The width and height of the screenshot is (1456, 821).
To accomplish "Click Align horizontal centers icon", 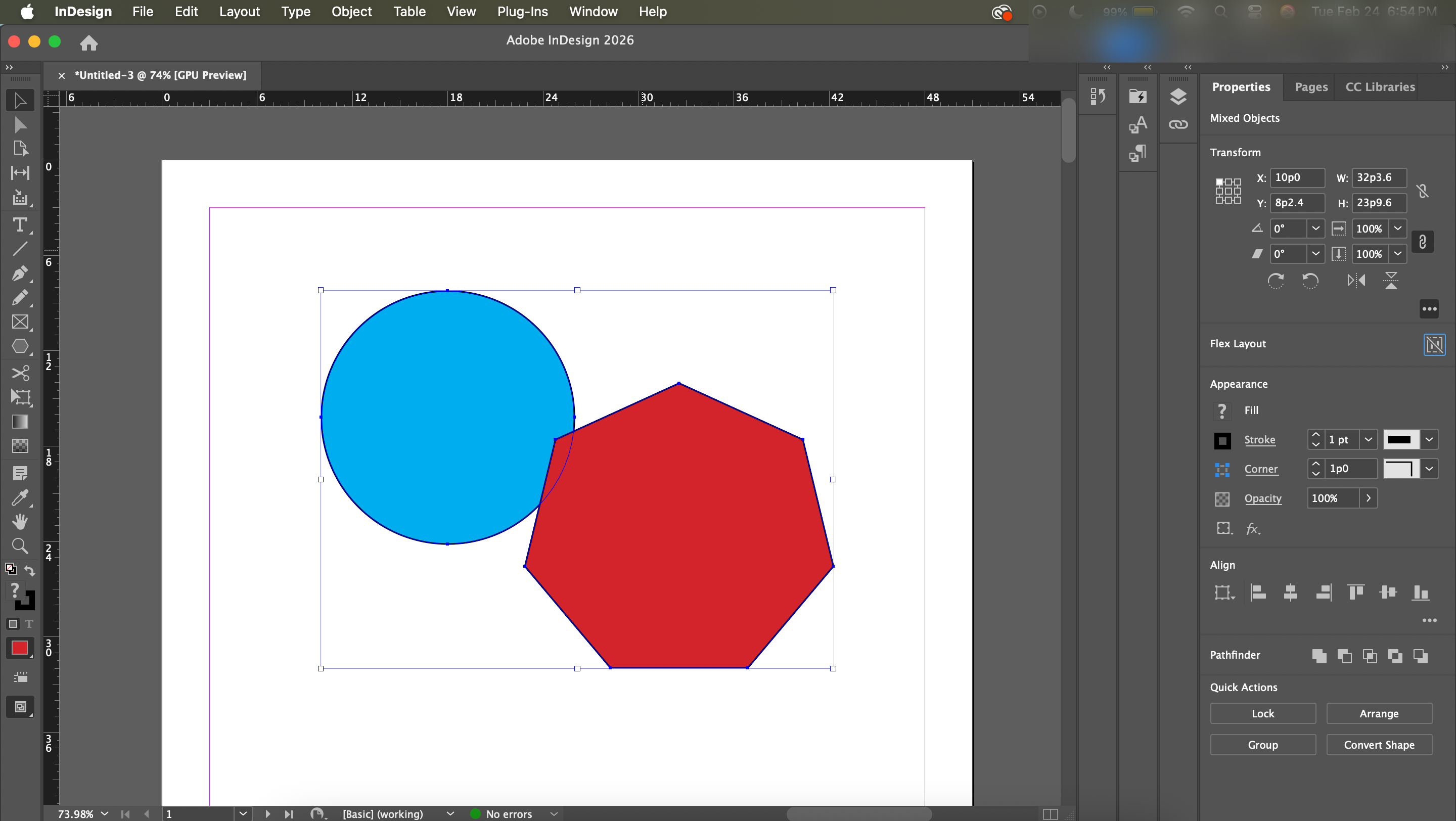I will pos(1290,592).
